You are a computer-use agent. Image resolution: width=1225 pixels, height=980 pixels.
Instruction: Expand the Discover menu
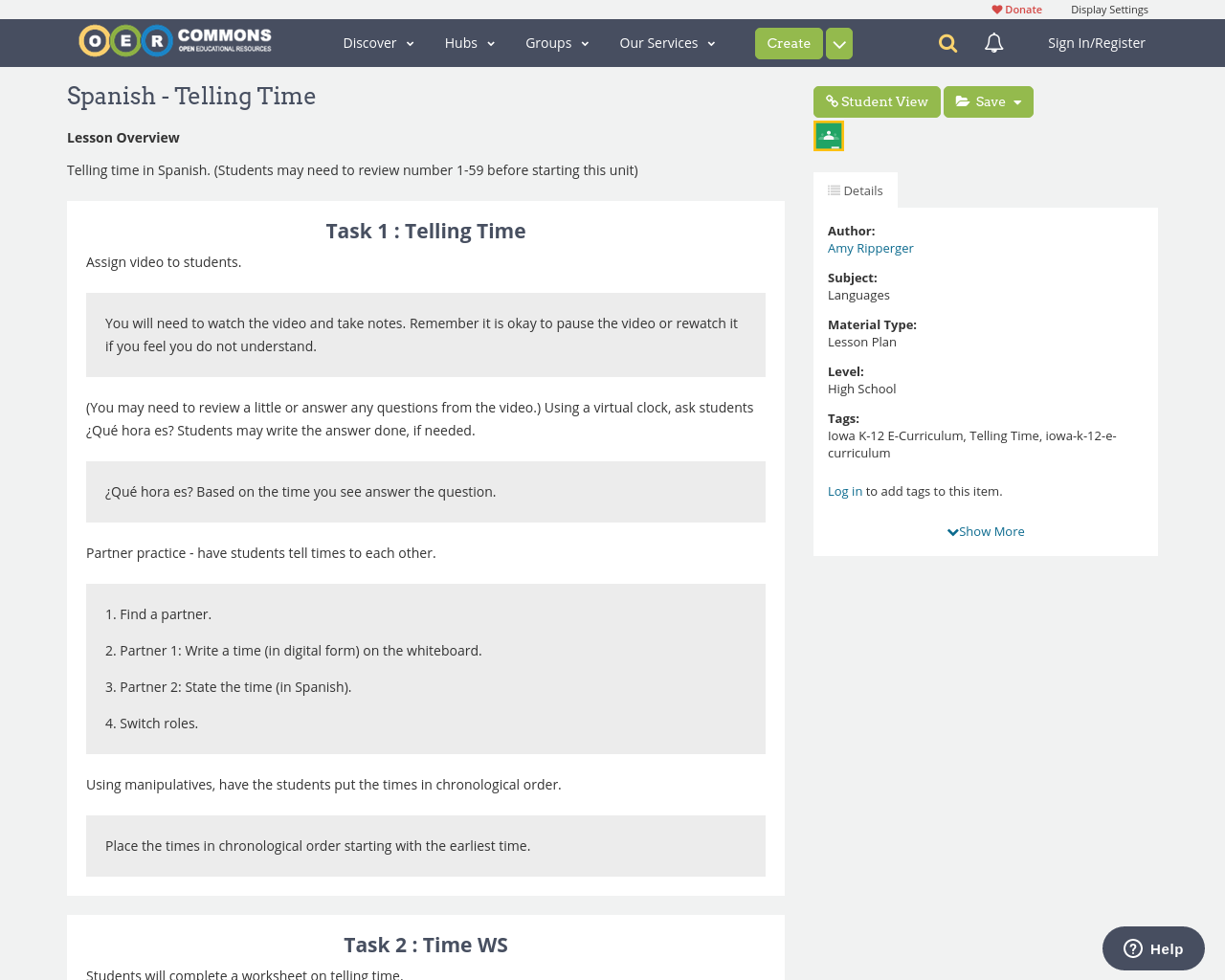point(378,42)
